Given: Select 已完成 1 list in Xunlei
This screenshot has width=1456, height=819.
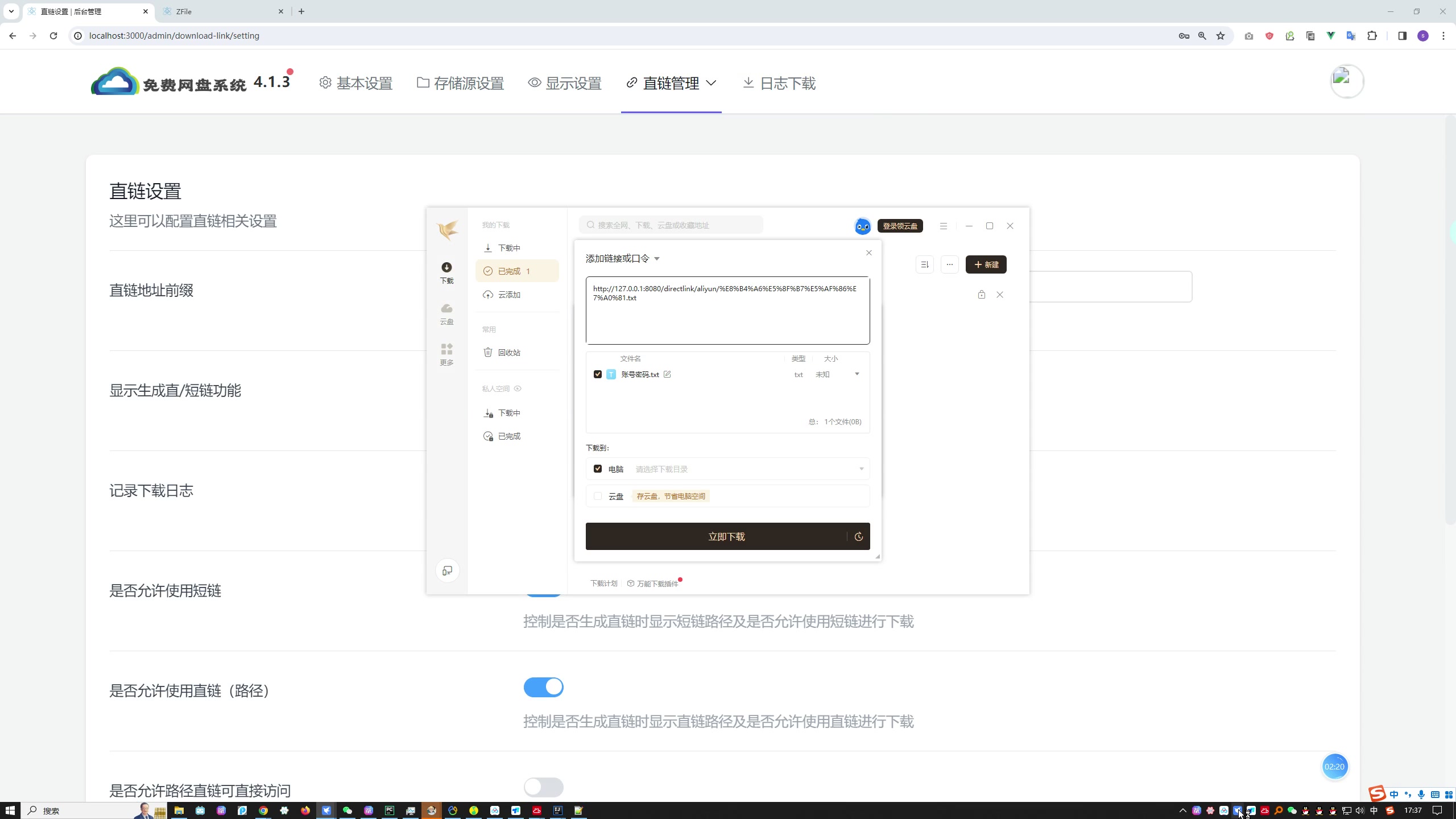Looking at the screenshot, I should pos(517,271).
